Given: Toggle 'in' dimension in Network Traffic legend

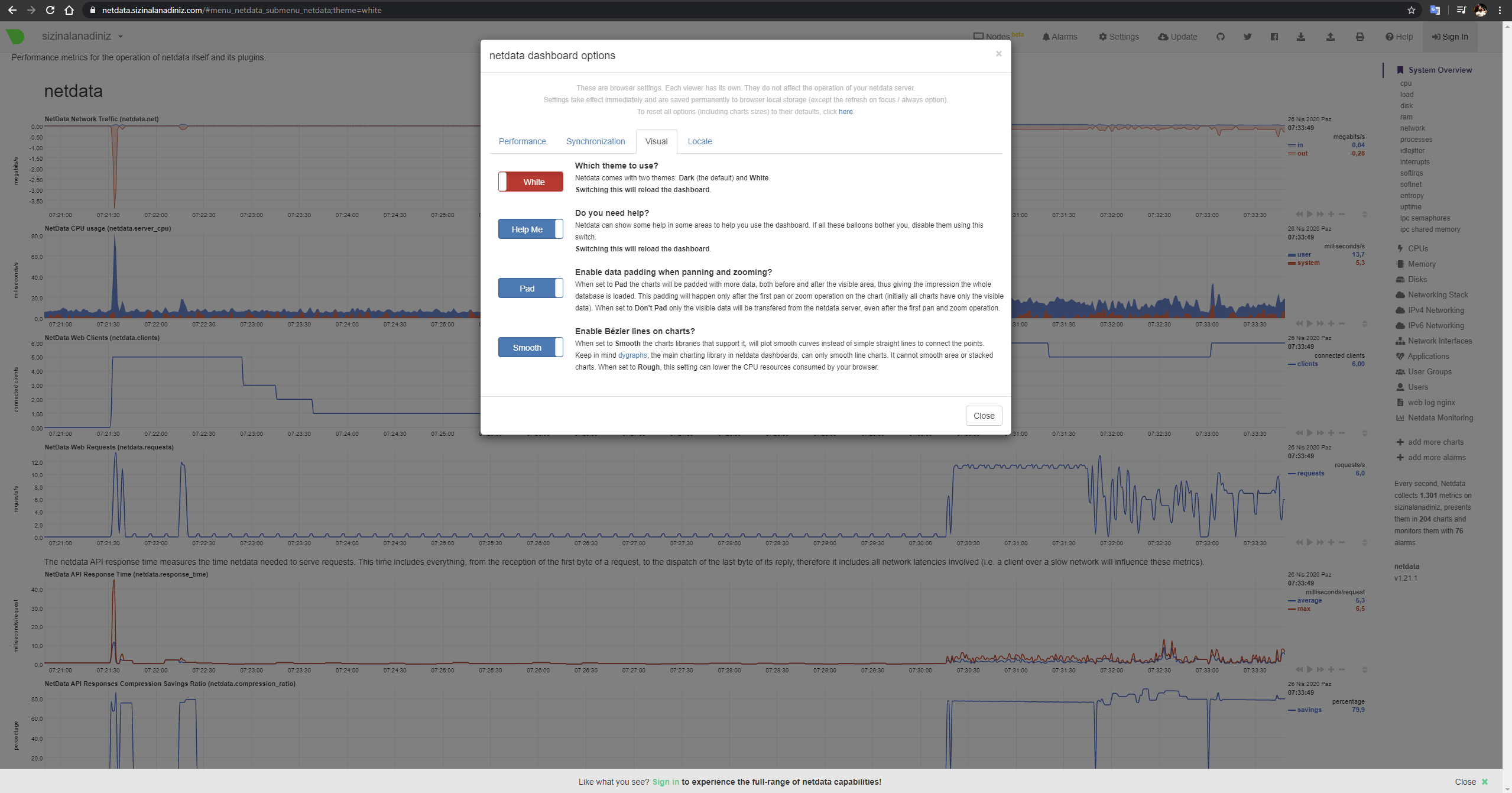Looking at the screenshot, I should point(1299,145).
